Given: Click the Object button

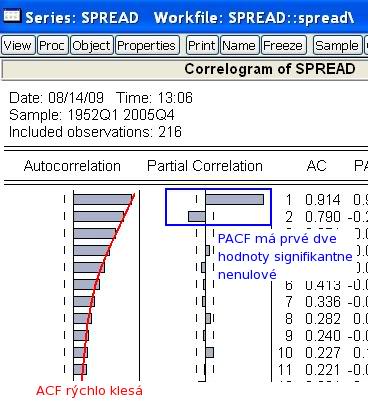Looking at the screenshot, I should (x=92, y=45).
